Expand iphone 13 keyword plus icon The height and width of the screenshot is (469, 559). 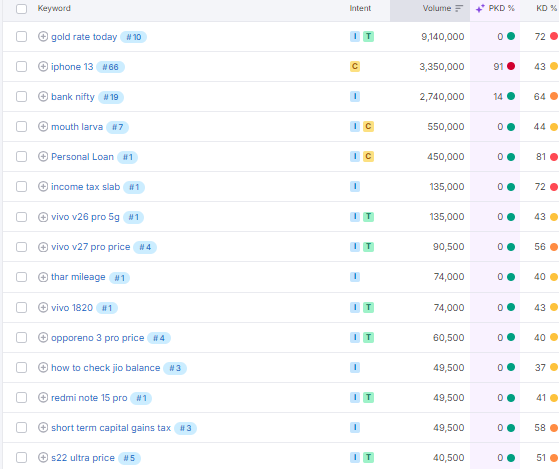(x=43, y=66)
